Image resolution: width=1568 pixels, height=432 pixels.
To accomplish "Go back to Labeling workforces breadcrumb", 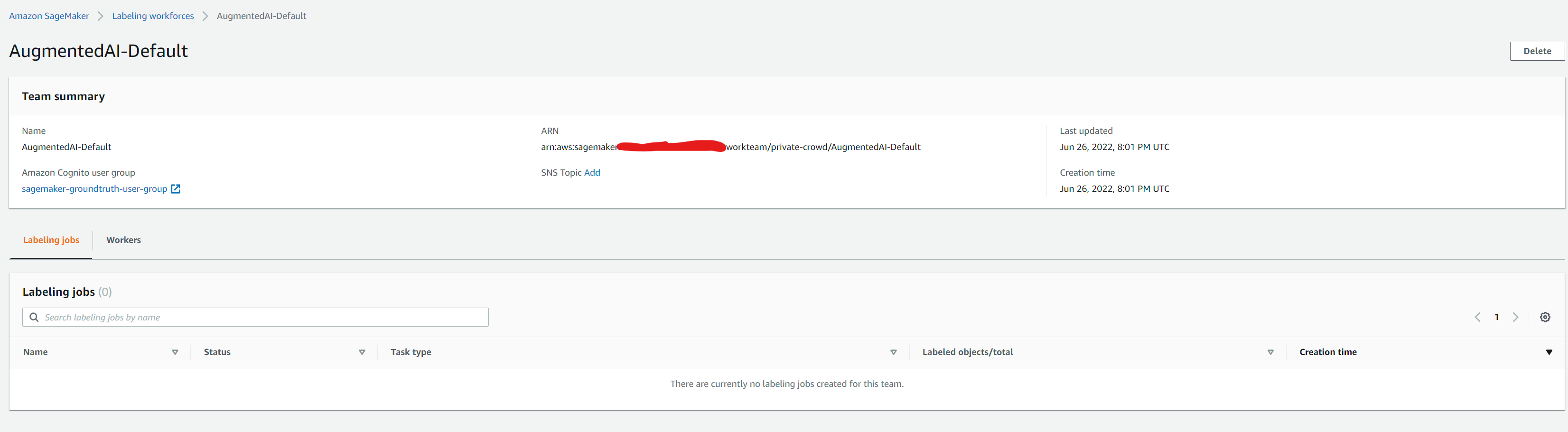I will click(x=153, y=16).
